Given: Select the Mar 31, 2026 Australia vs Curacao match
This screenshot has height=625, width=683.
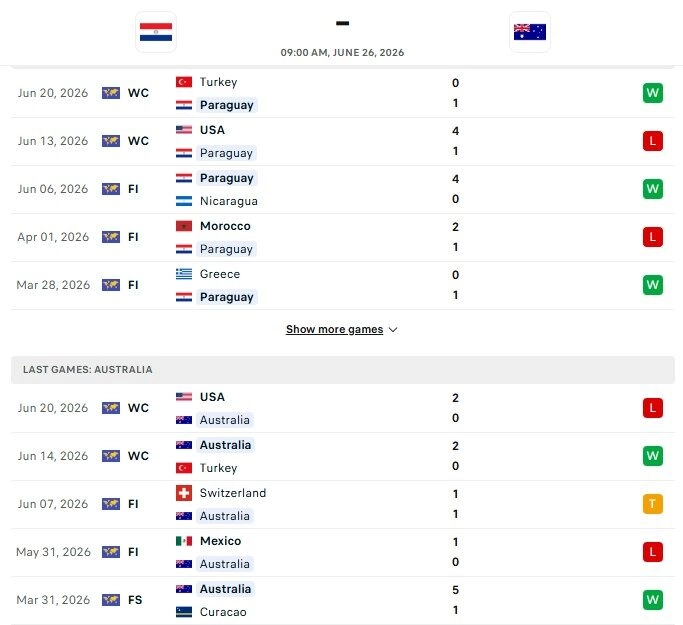Looking at the screenshot, I should tap(343, 601).
